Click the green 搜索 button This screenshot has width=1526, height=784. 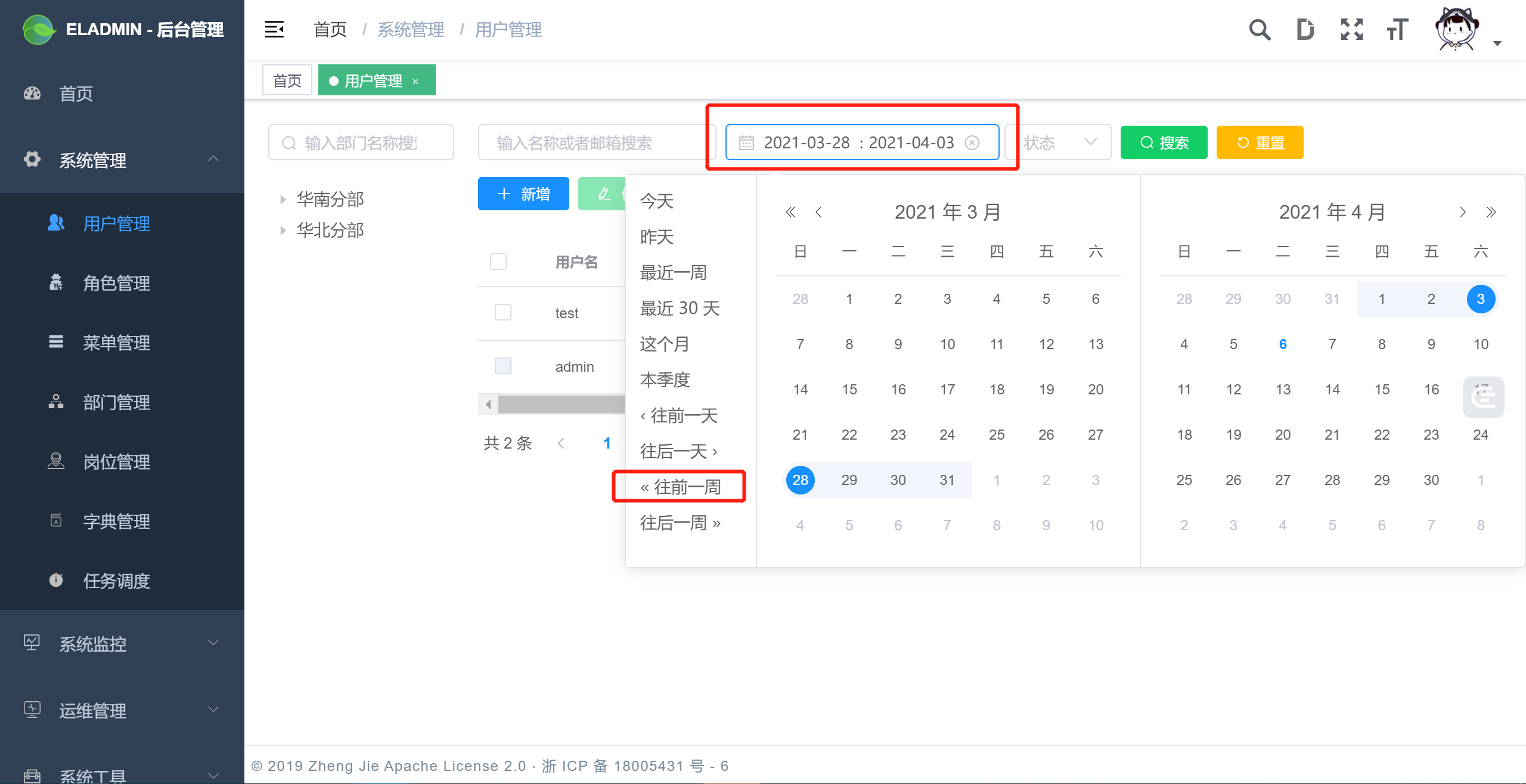click(1164, 142)
